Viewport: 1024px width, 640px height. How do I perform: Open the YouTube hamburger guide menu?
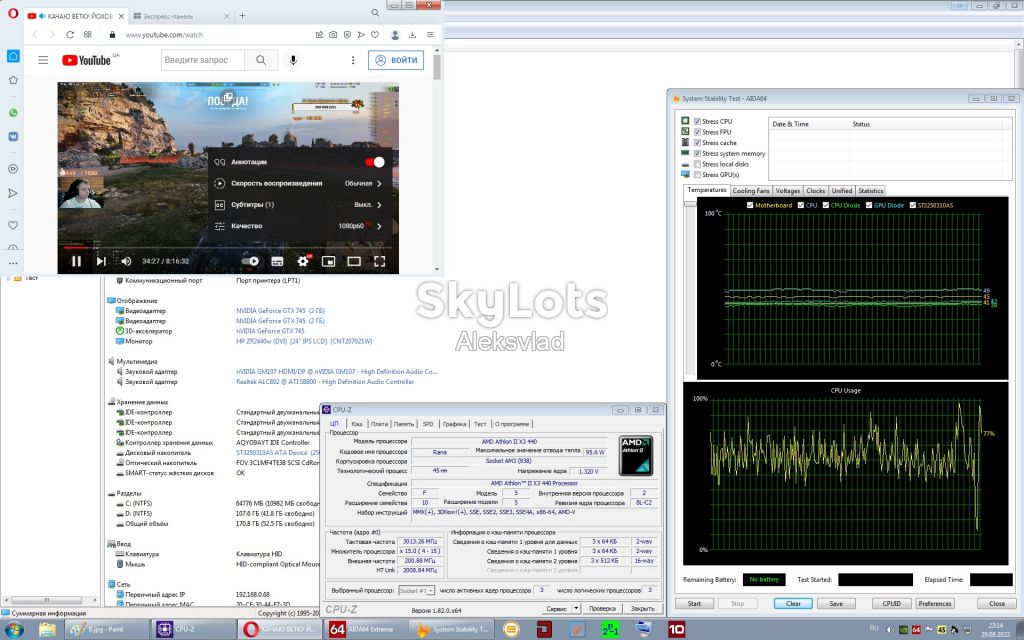(x=43, y=60)
